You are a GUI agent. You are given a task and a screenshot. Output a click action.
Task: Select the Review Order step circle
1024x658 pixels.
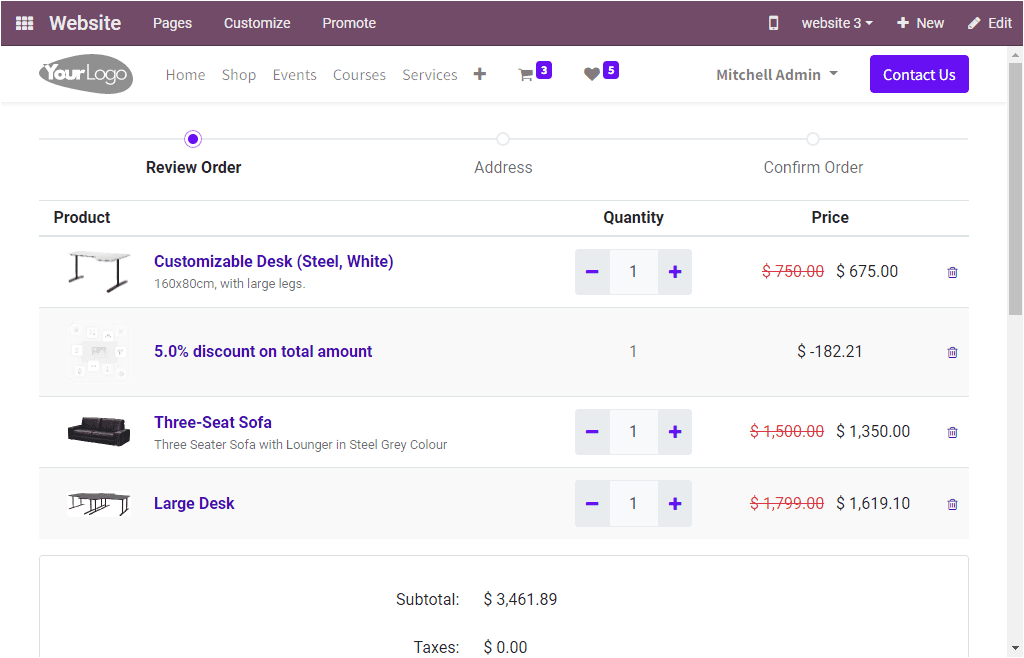pyautogui.click(x=193, y=139)
